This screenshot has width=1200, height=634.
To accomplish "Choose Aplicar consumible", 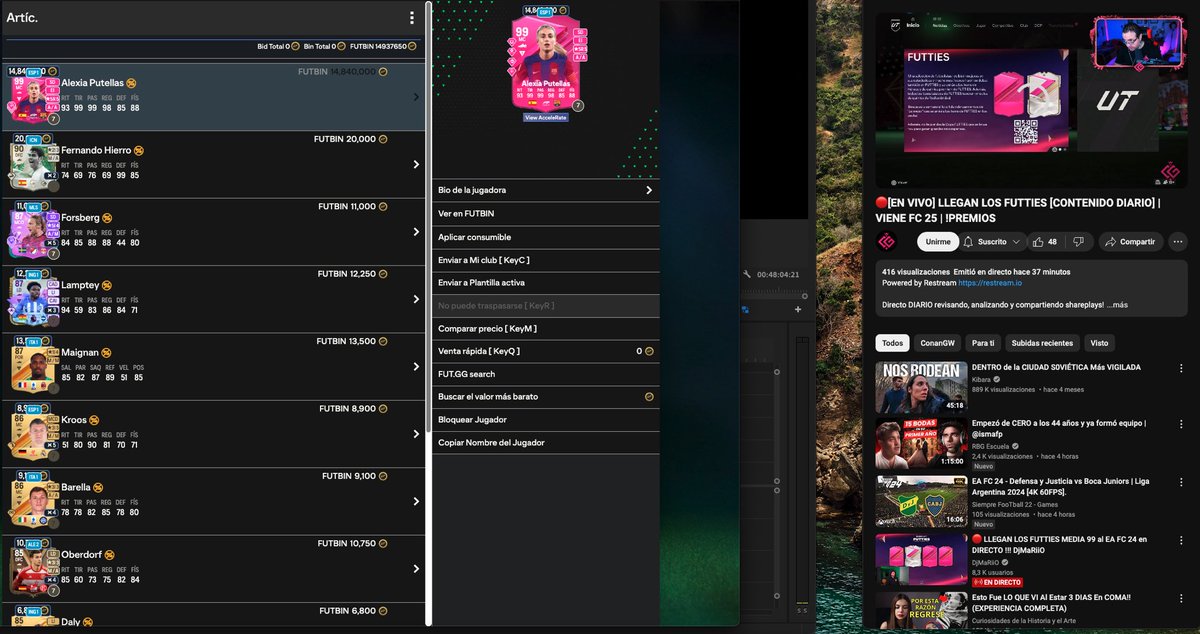I will 546,237.
